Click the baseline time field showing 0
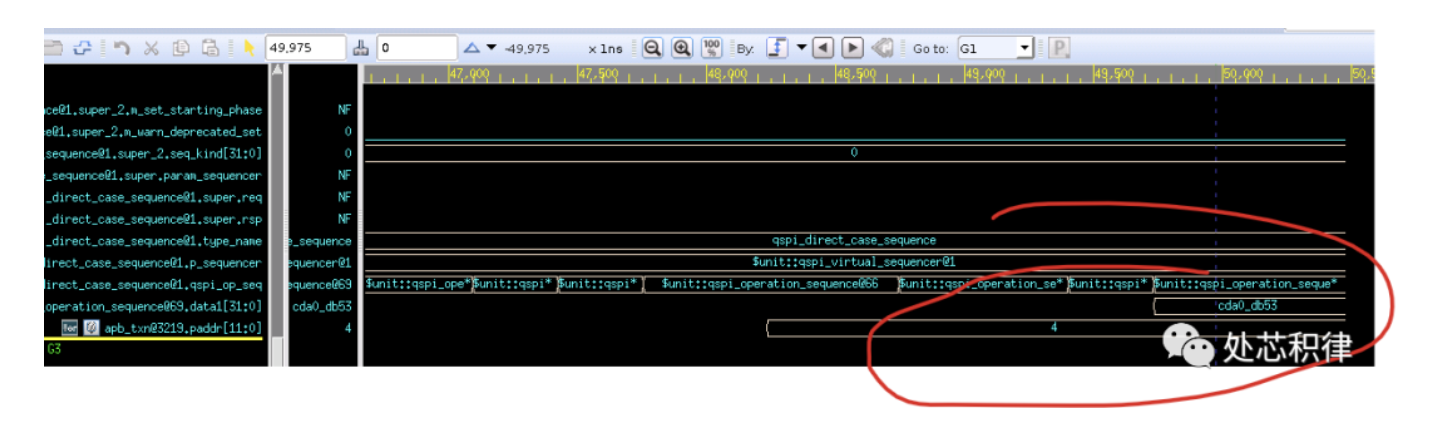This screenshot has width=1438, height=436. pos(417,48)
